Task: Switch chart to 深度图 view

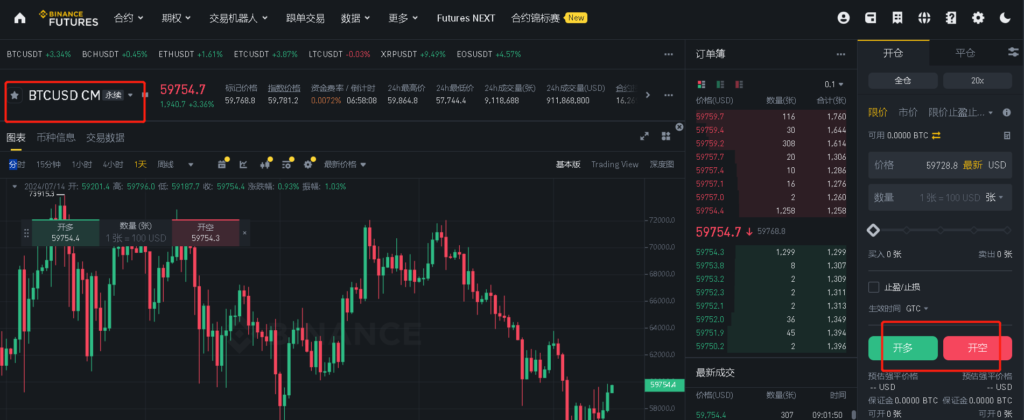Action: click(662, 165)
